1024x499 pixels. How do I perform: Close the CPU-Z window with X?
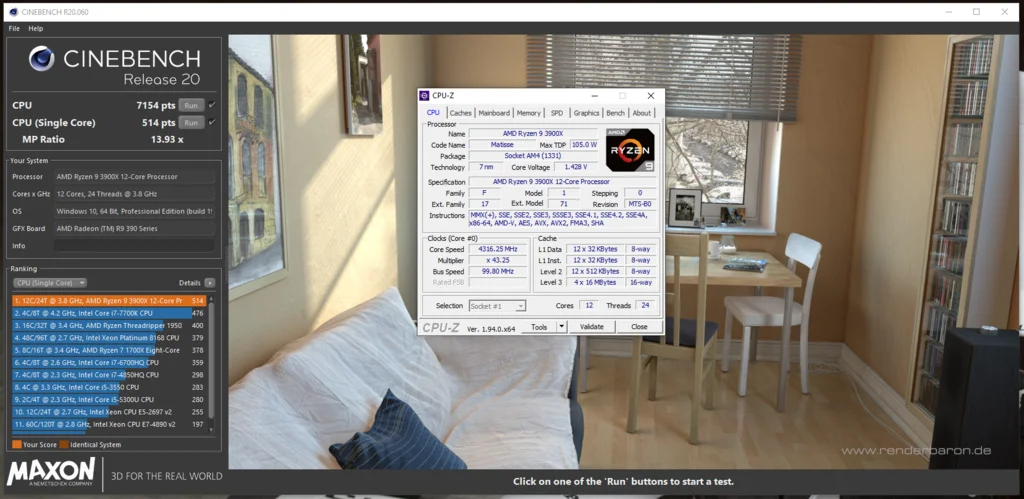coord(650,96)
